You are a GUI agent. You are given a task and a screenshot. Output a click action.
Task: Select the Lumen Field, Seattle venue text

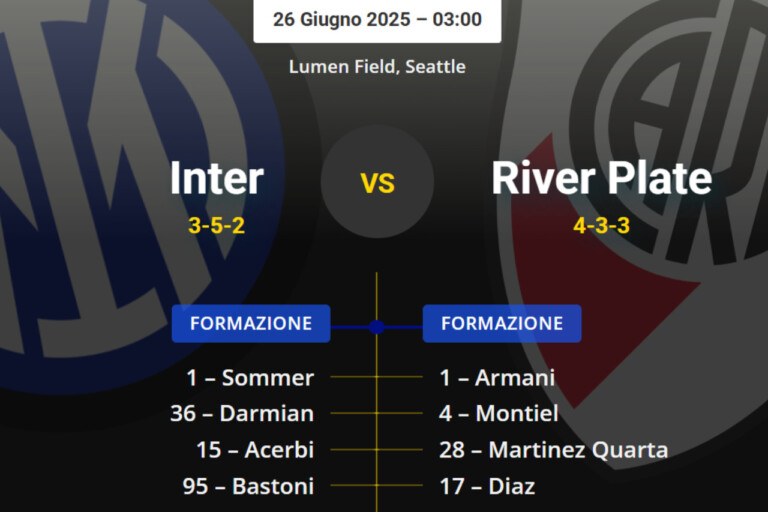(377, 66)
